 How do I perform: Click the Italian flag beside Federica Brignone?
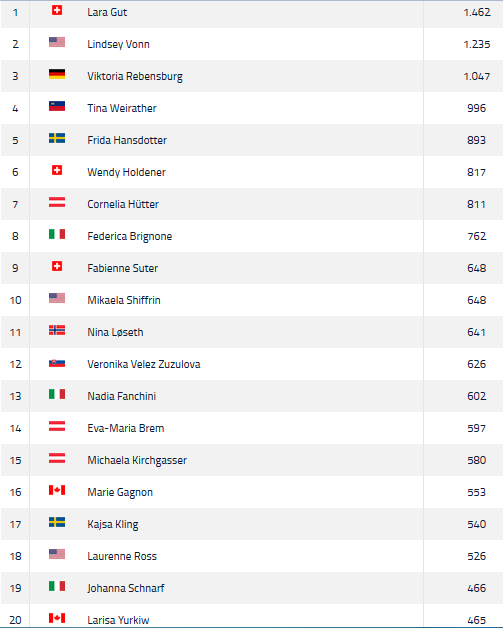57,234
